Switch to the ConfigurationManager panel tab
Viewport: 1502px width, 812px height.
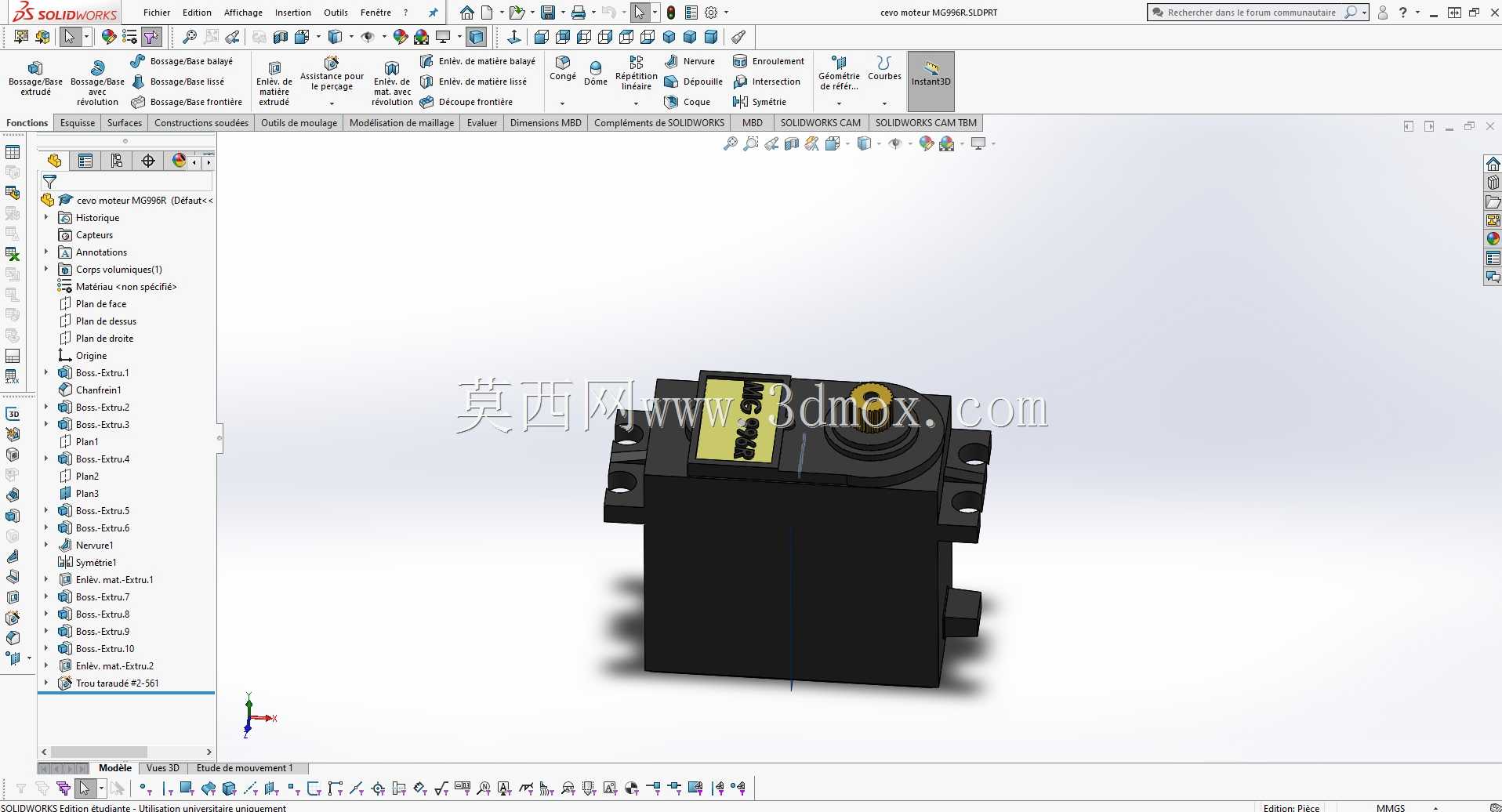pos(117,161)
